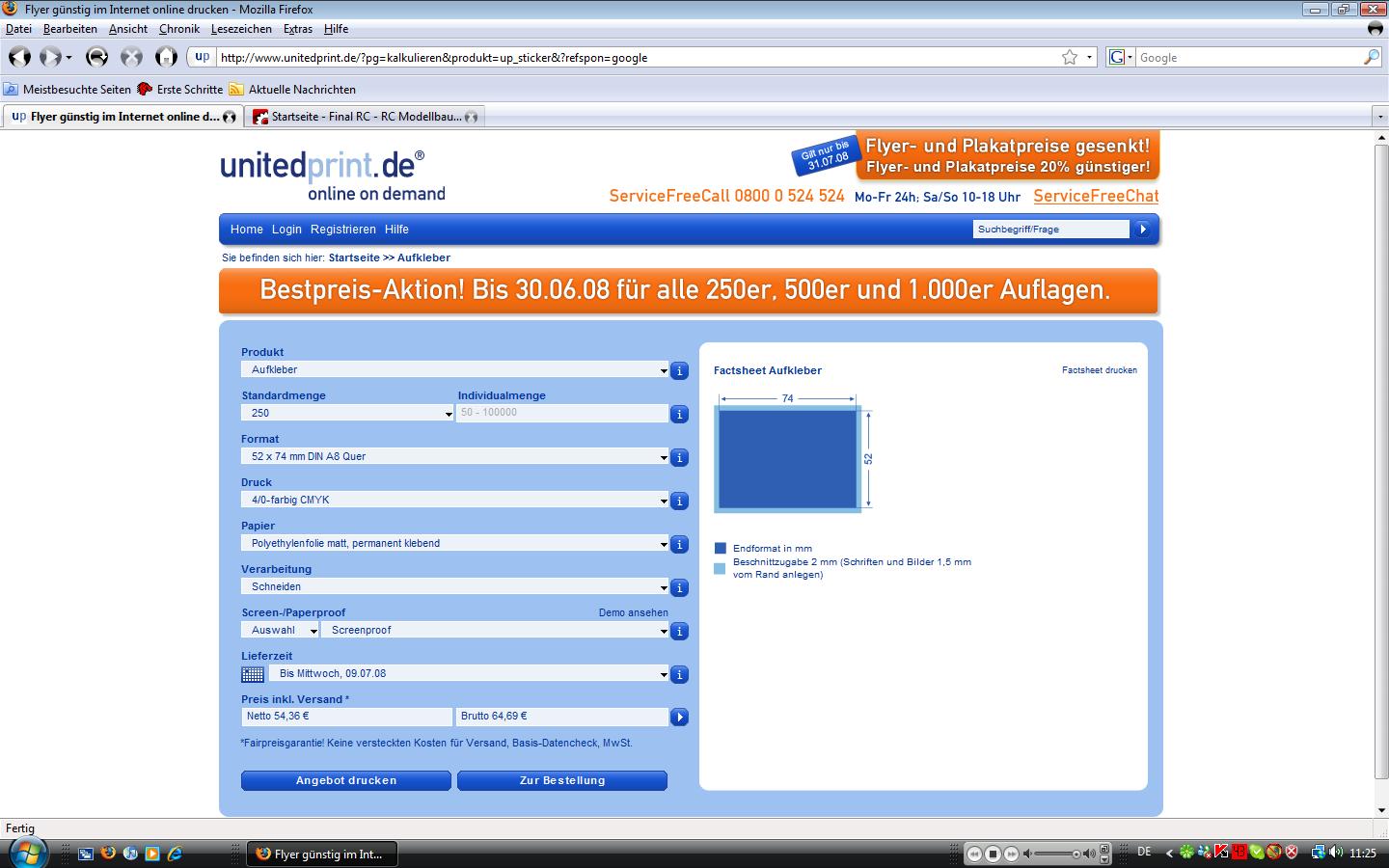This screenshot has width=1389, height=868.
Task: Open the calendar icon under Lieferzeit
Action: (x=252, y=674)
